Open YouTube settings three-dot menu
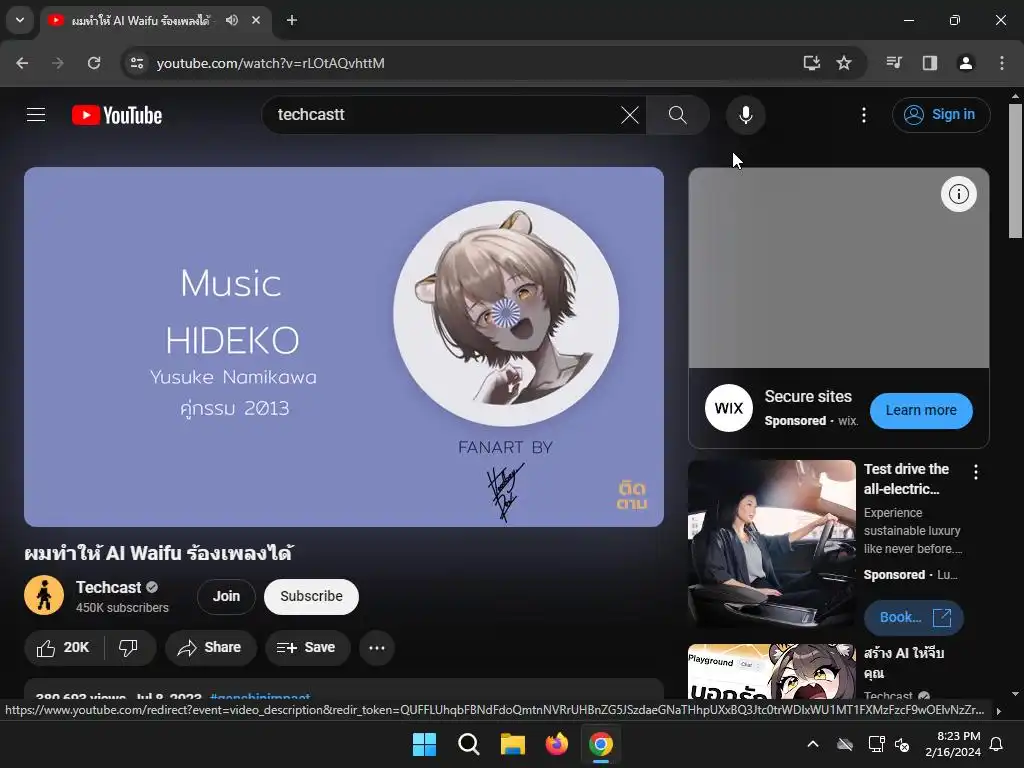The height and width of the screenshot is (768, 1024). pyautogui.click(x=863, y=115)
